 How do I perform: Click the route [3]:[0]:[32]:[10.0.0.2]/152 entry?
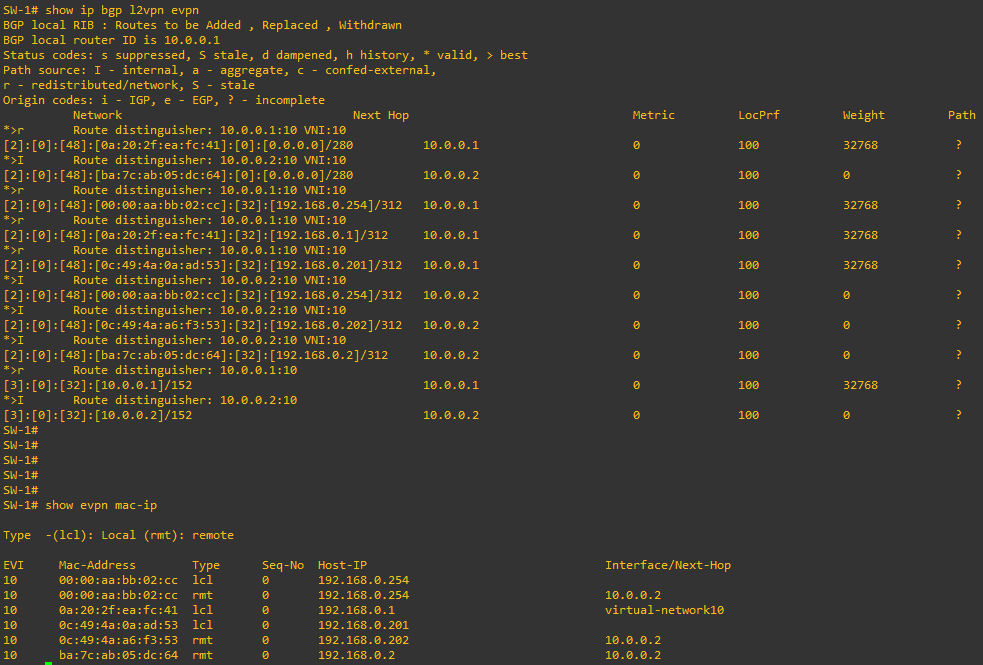97,415
